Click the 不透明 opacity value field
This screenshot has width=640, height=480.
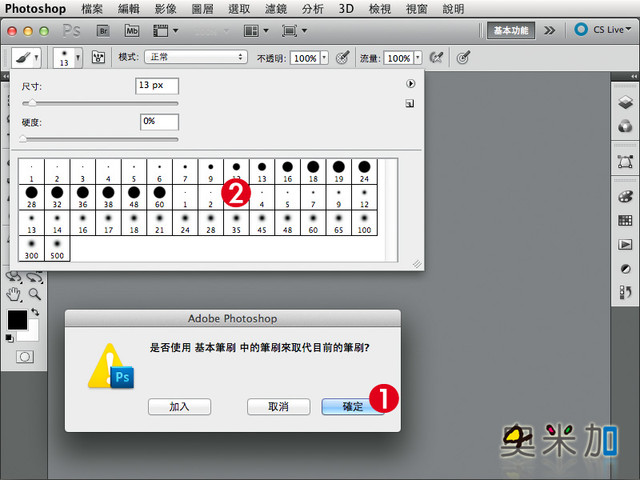[305, 58]
